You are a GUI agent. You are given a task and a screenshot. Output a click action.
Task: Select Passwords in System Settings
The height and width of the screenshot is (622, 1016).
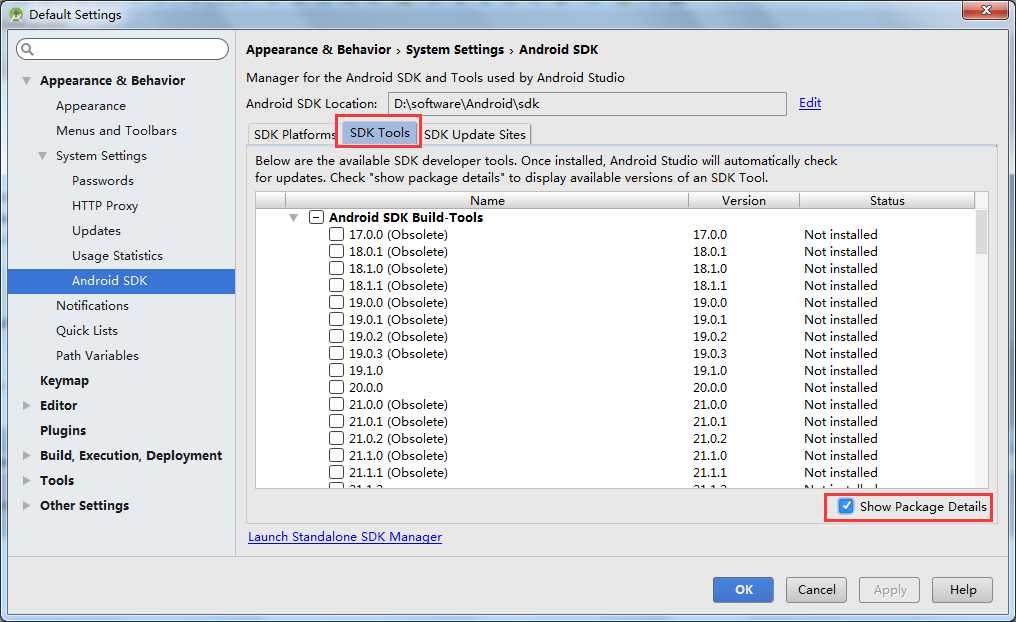(x=102, y=181)
